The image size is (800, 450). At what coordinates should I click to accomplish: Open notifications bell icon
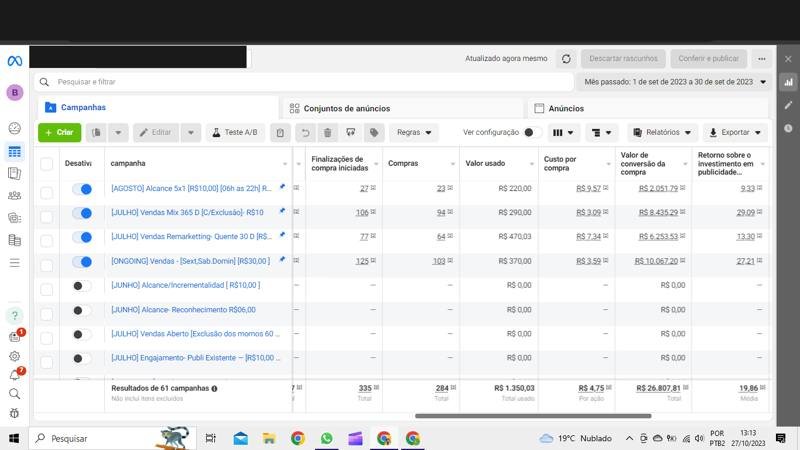click(15, 376)
